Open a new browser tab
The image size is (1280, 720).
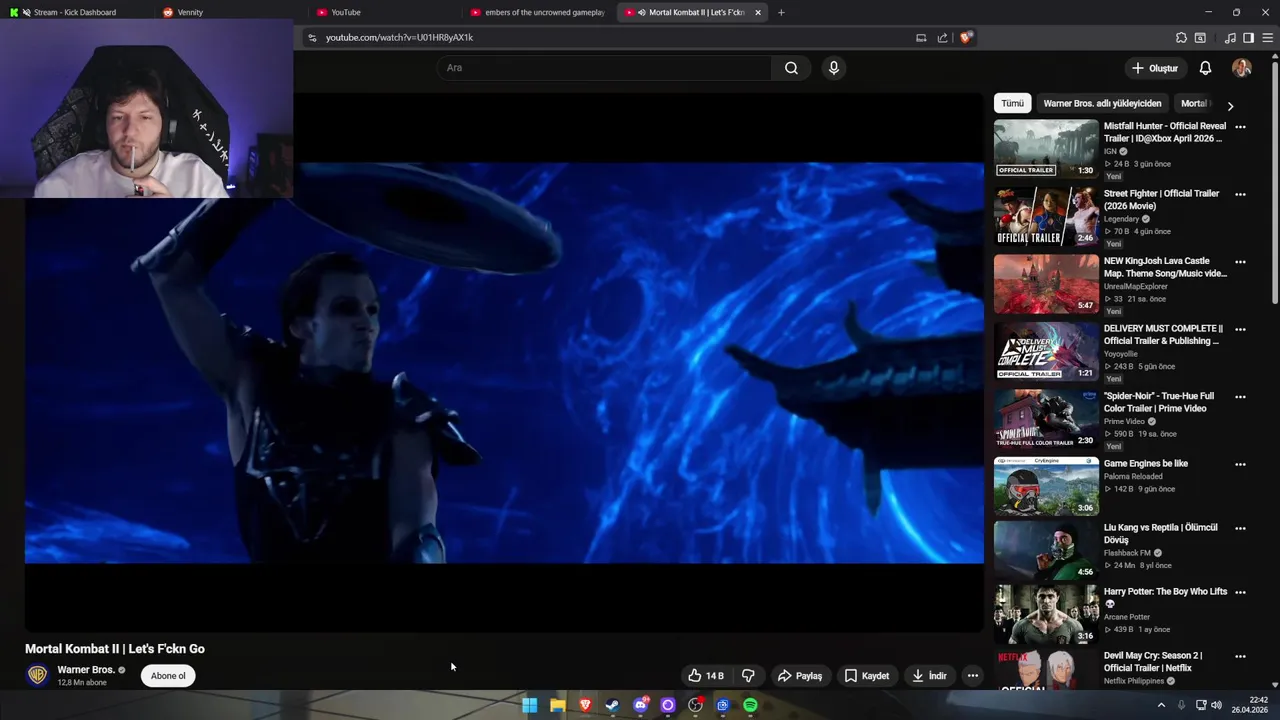[781, 12]
